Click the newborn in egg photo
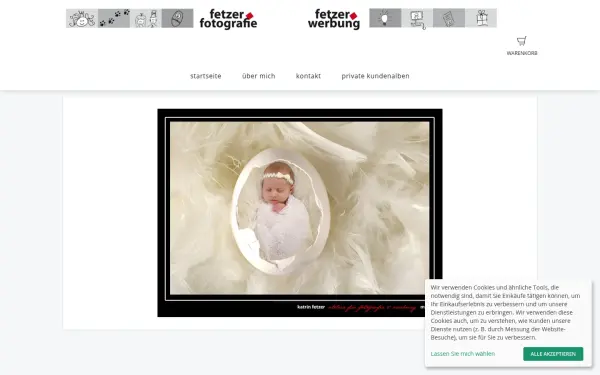The width and height of the screenshot is (600, 375). point(300,213)
